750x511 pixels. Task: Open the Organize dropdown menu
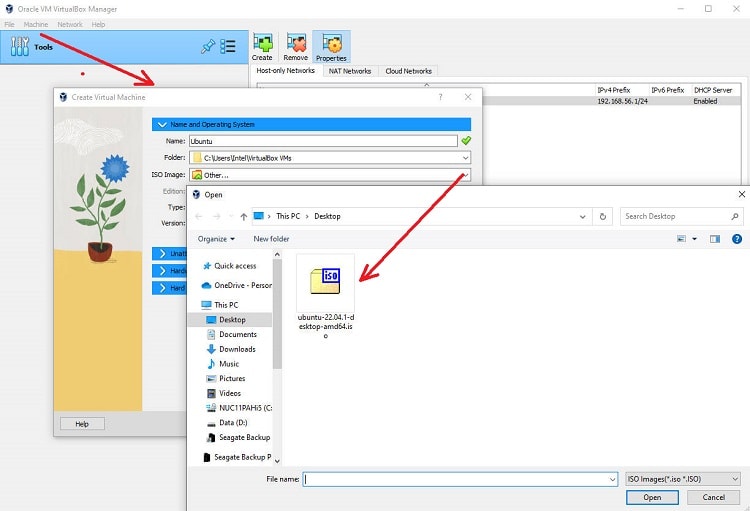pos(216,239)
